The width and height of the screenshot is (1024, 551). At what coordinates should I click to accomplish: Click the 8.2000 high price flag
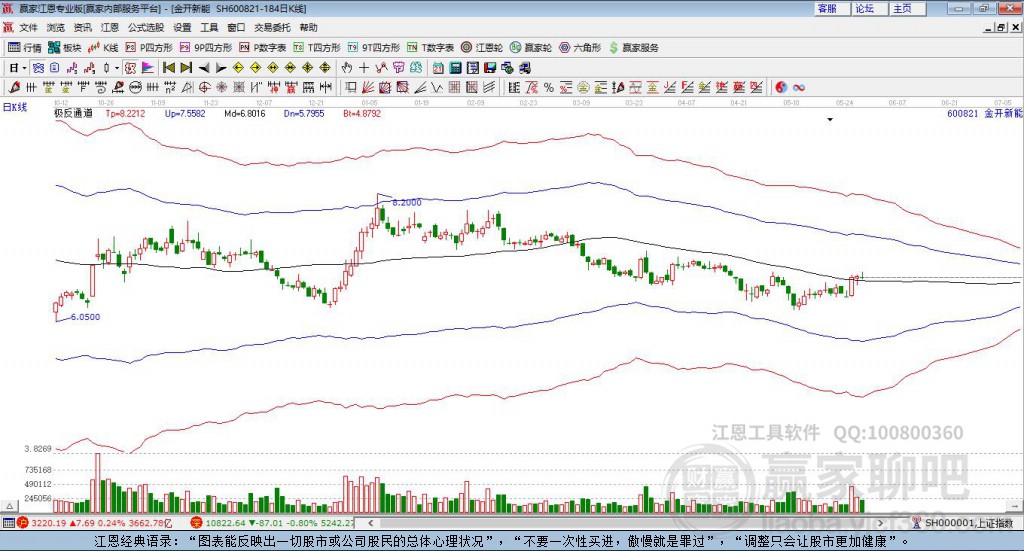[407, 202]
